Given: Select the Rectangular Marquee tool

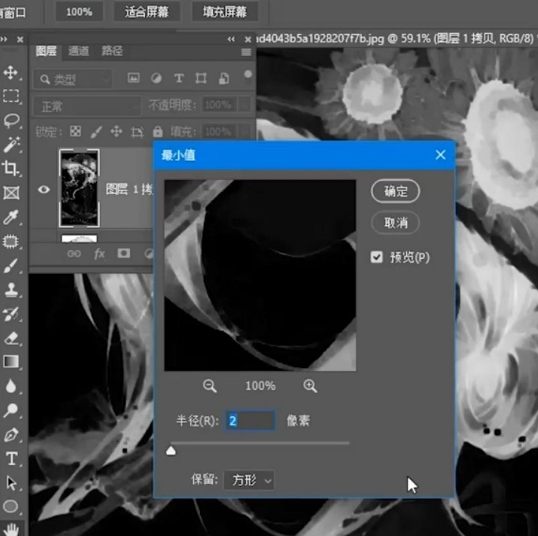Looking at the screenshot, I should pos(11,96).
